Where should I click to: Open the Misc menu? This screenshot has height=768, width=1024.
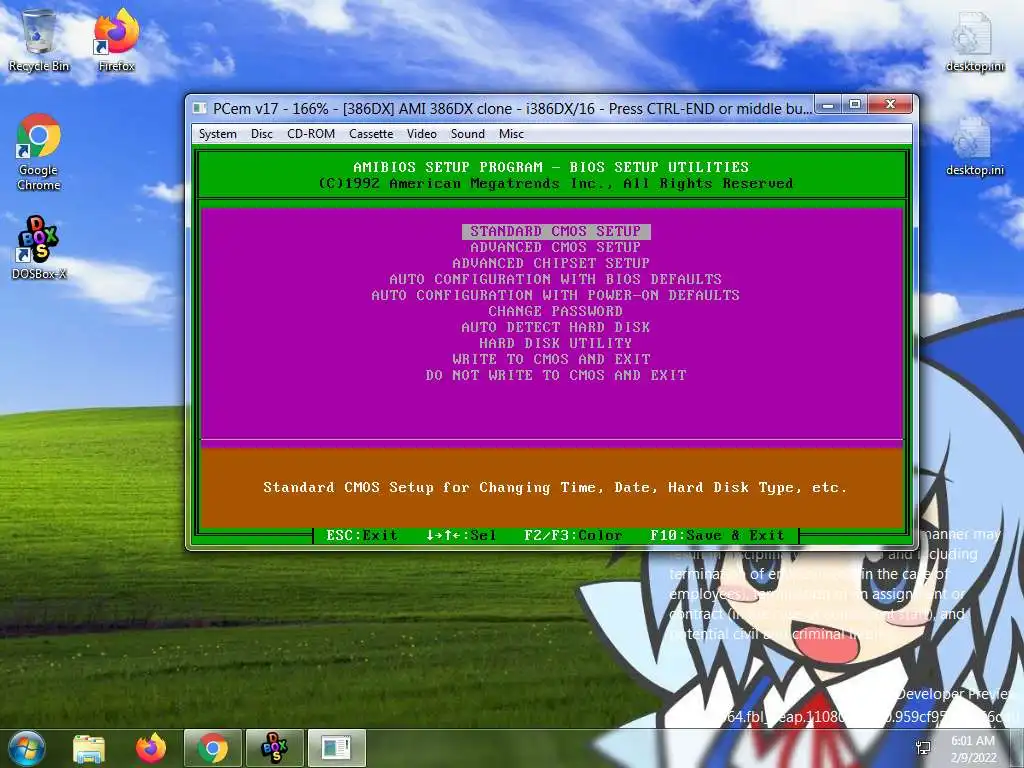(x=511, y=134)
